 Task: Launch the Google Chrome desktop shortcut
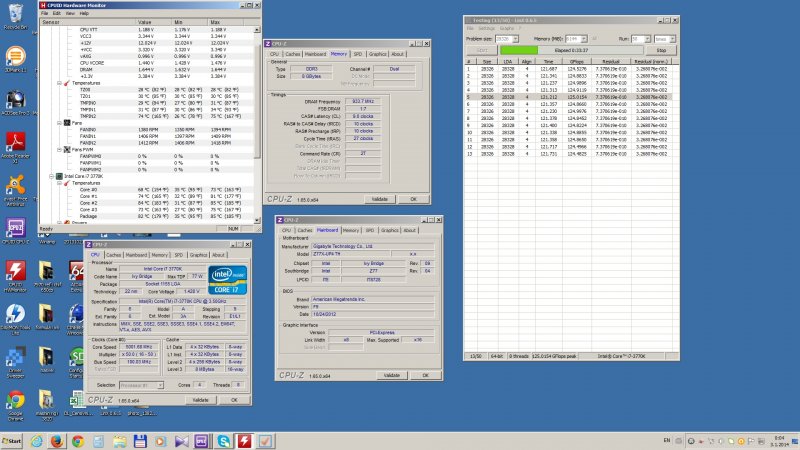(x=15, y=405)
